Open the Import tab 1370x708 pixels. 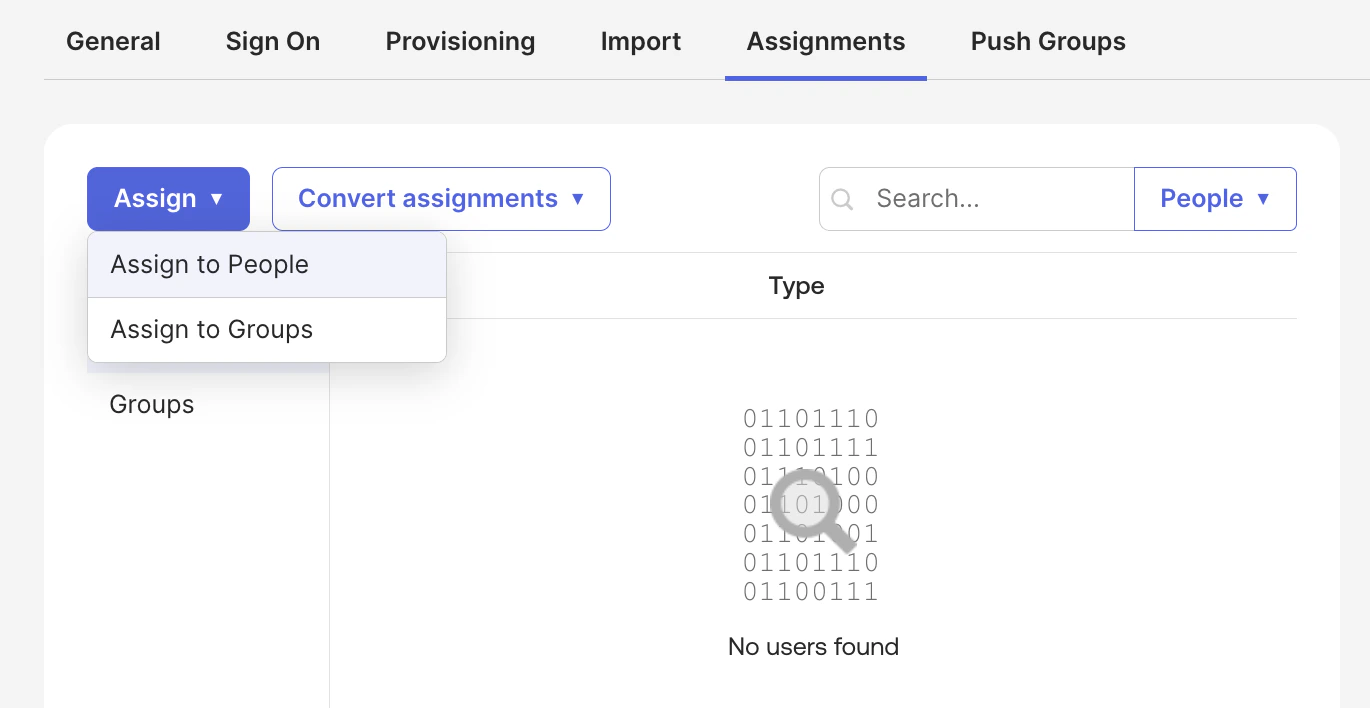(641, 42)
